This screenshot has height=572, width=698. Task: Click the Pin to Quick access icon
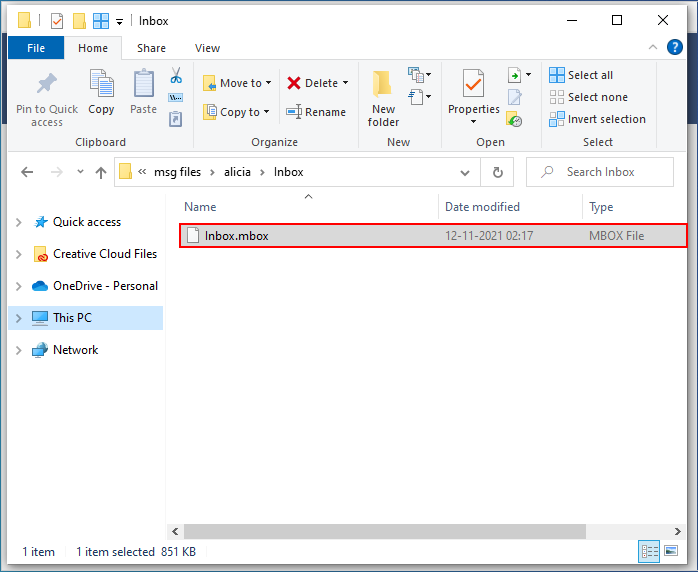click(46, 86)
